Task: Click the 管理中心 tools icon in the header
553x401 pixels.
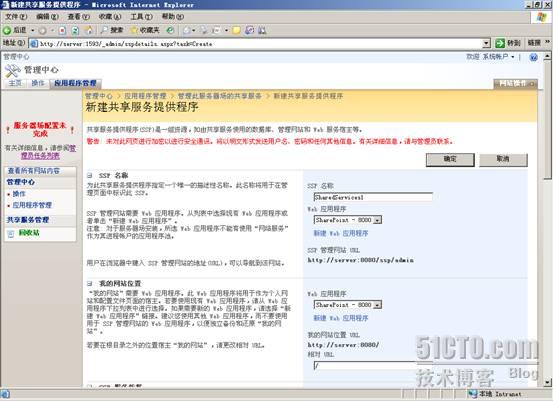Action: coord(13,71)
